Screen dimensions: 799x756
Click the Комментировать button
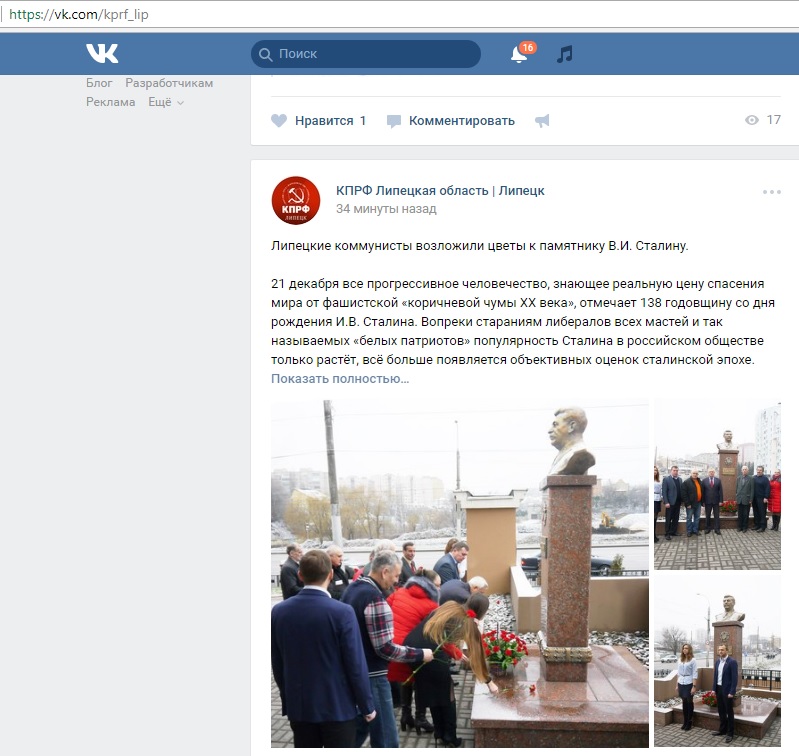pos(462,121)
